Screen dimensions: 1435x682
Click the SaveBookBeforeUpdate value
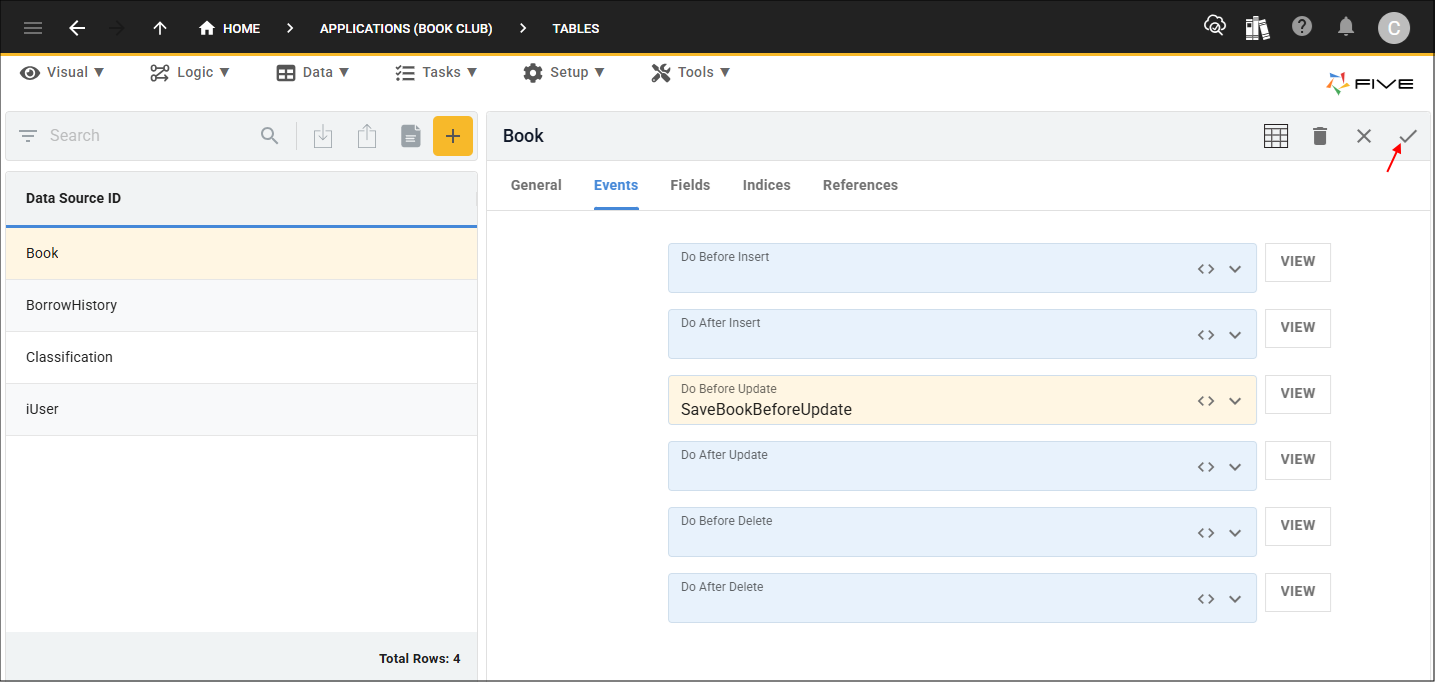coord(766,409)
